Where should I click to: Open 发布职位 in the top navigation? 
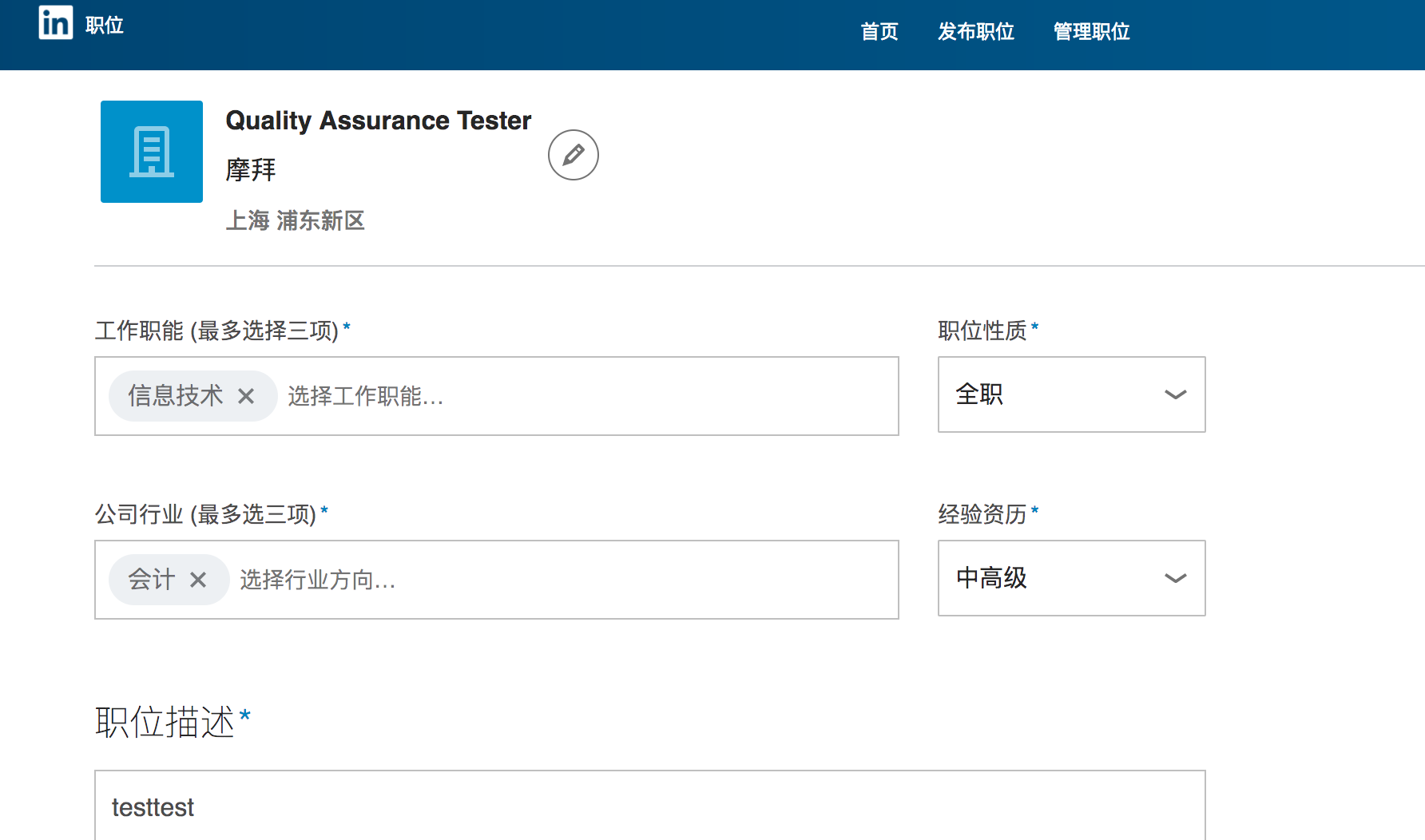pyautogui.click(x=975, y=32)
